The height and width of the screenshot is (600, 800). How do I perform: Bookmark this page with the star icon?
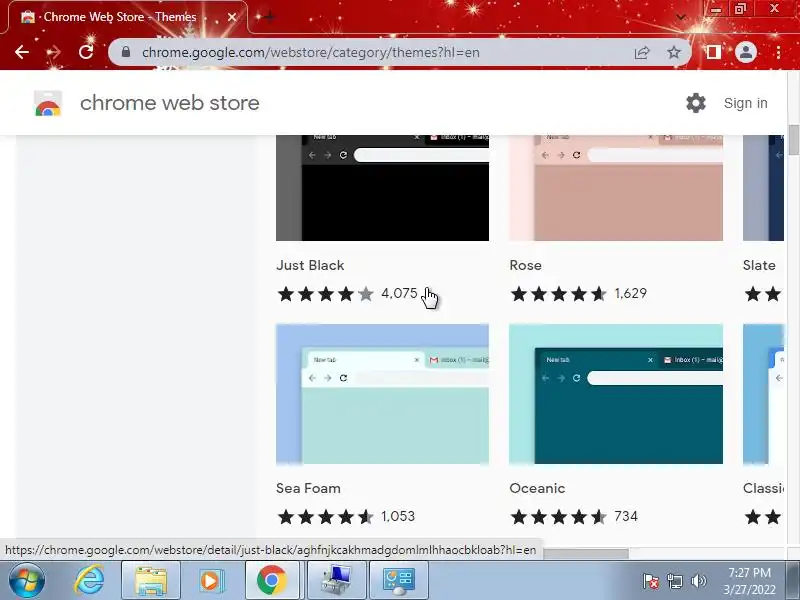click(674, 52)
